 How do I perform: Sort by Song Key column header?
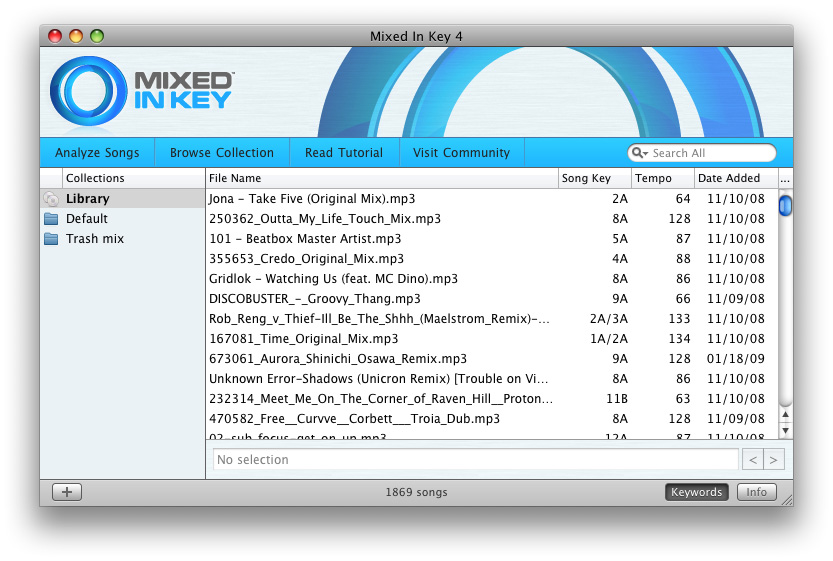(594, 178)
